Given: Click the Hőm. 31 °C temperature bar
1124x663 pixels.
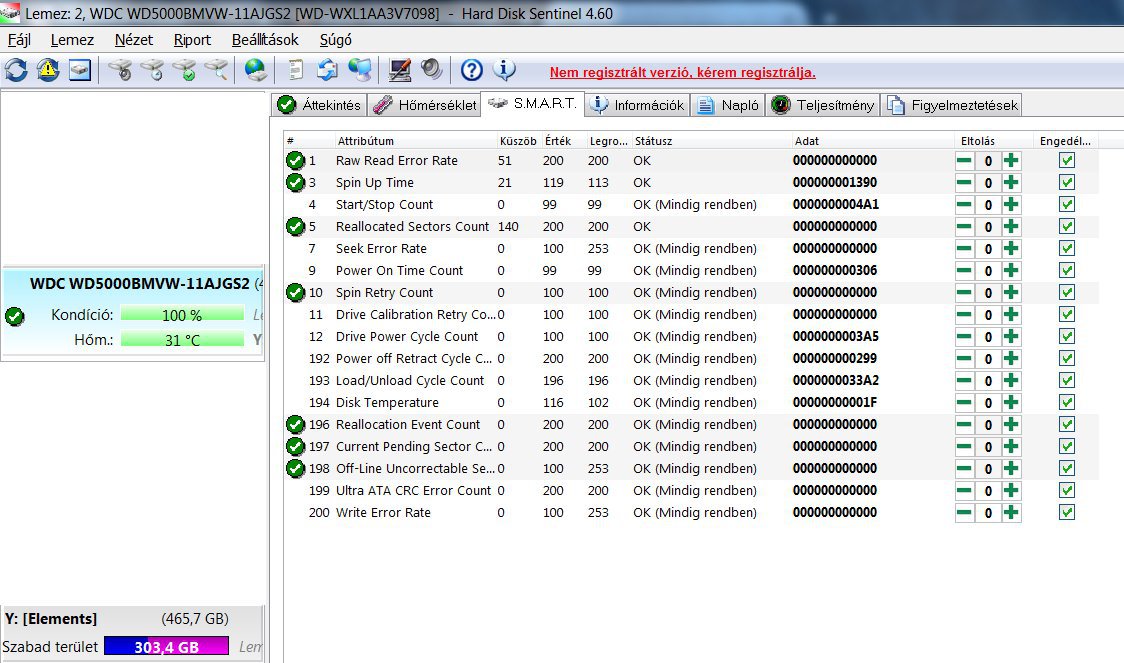Looking at the screenshot, I should 182,340.
